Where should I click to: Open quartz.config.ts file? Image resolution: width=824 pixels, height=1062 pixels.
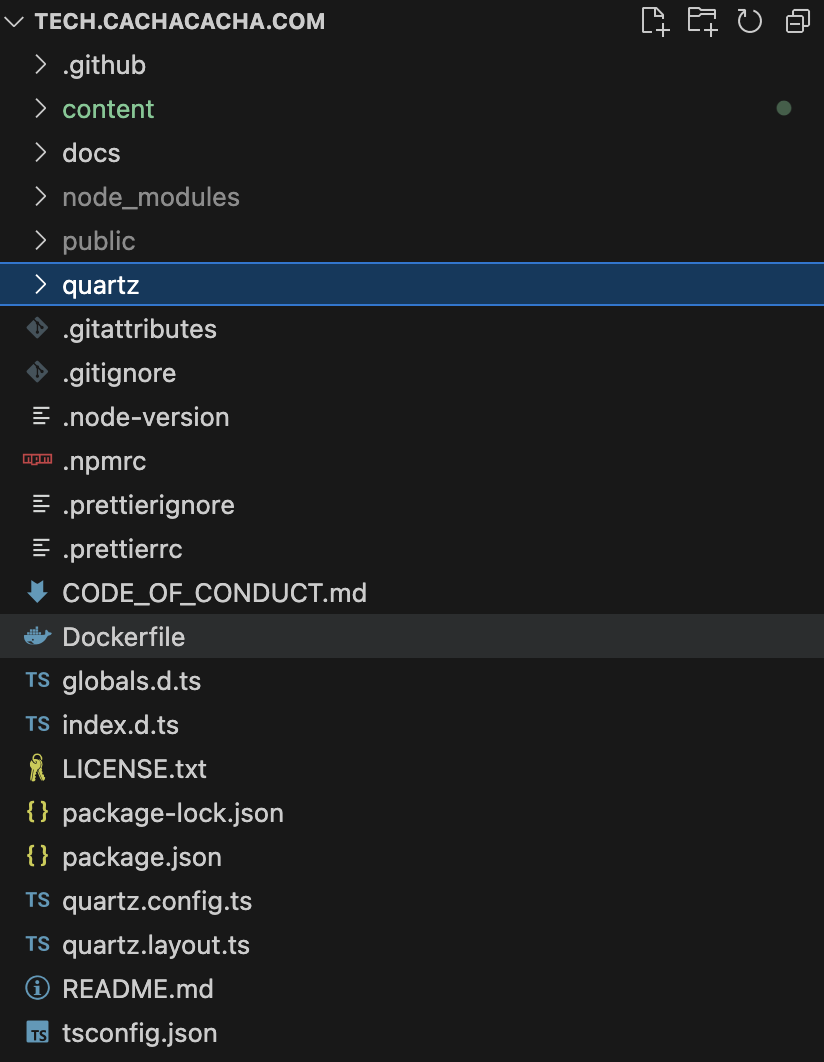tap(157, 901)
